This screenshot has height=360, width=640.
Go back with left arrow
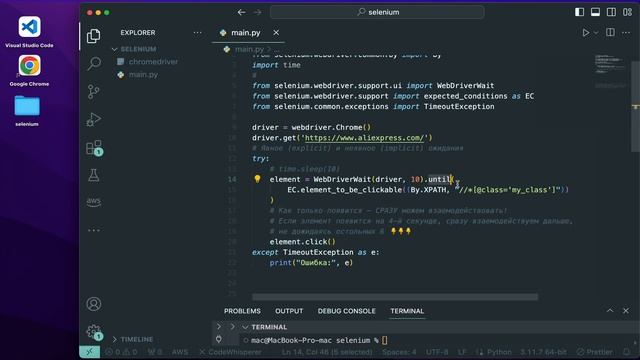pos(242,12)
